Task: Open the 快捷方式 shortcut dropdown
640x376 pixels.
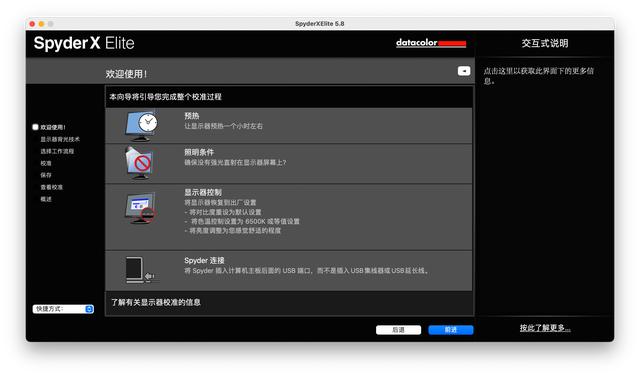Action: [63, 309]
